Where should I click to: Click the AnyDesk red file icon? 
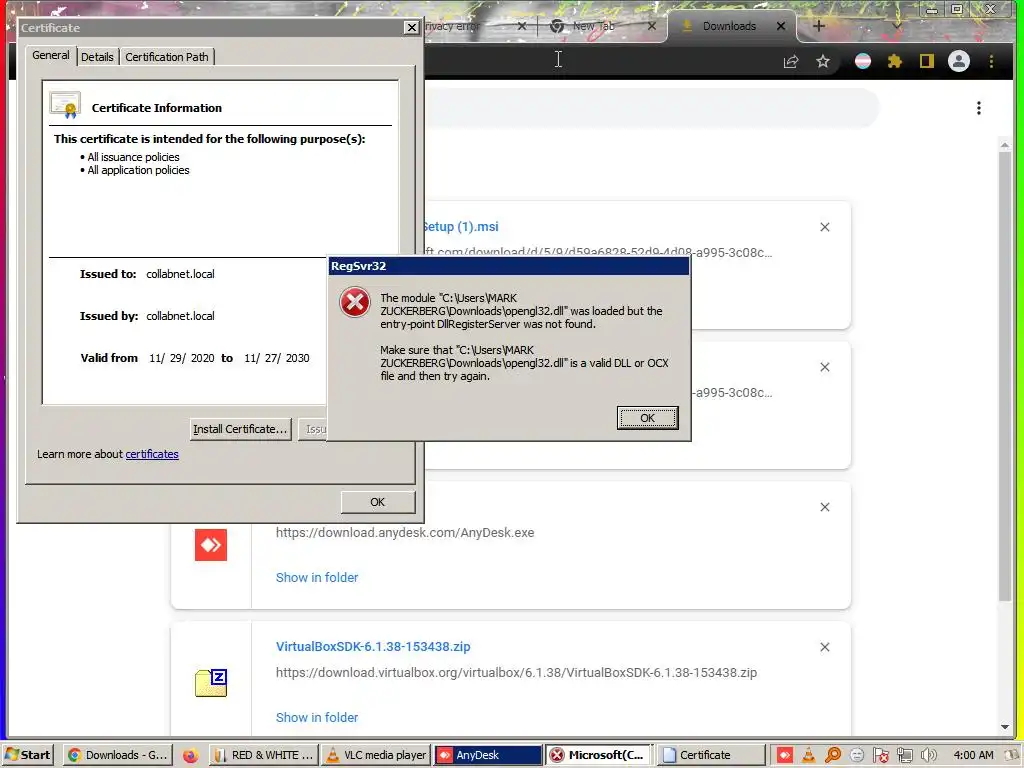point(211,545)
